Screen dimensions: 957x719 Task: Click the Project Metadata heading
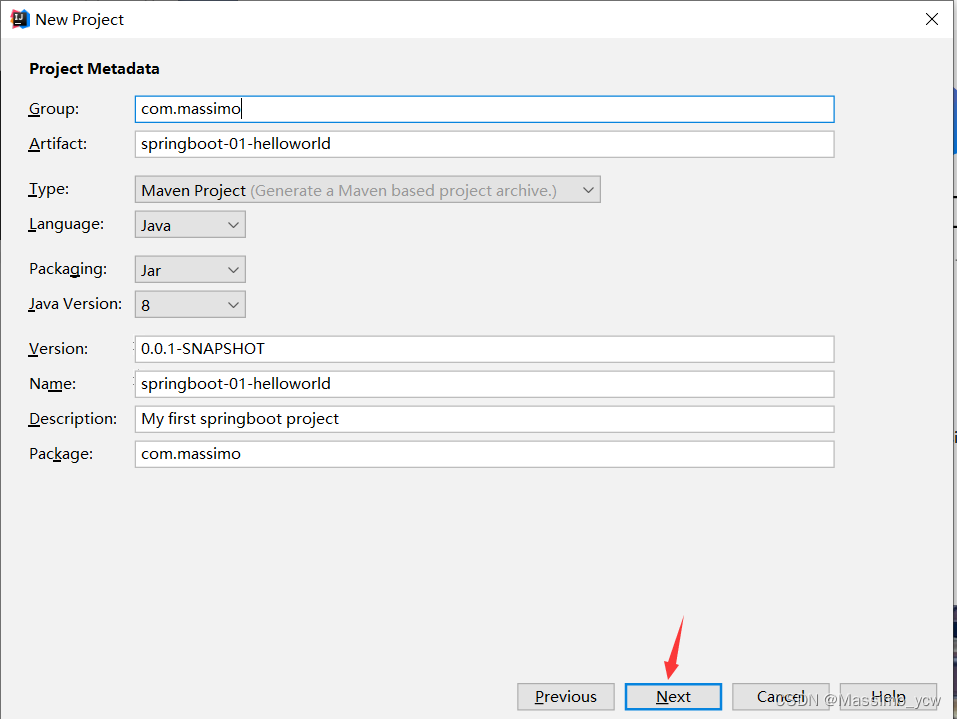[x=94, y=68]
